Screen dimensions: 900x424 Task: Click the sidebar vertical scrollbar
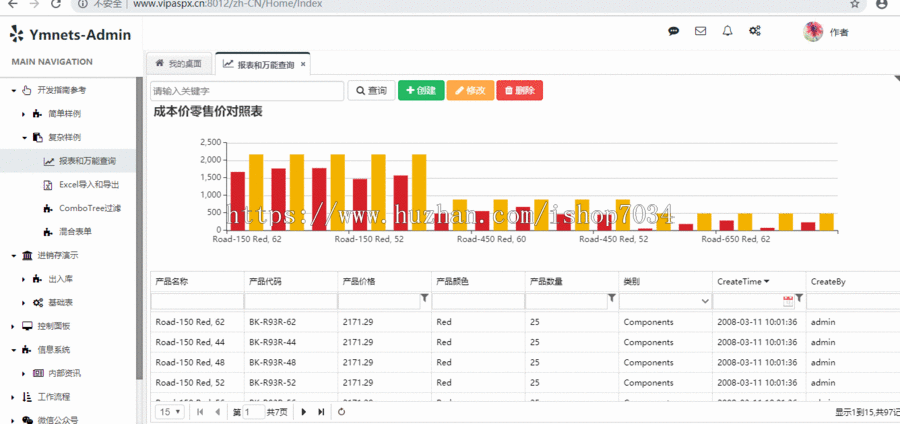point(139,227)
